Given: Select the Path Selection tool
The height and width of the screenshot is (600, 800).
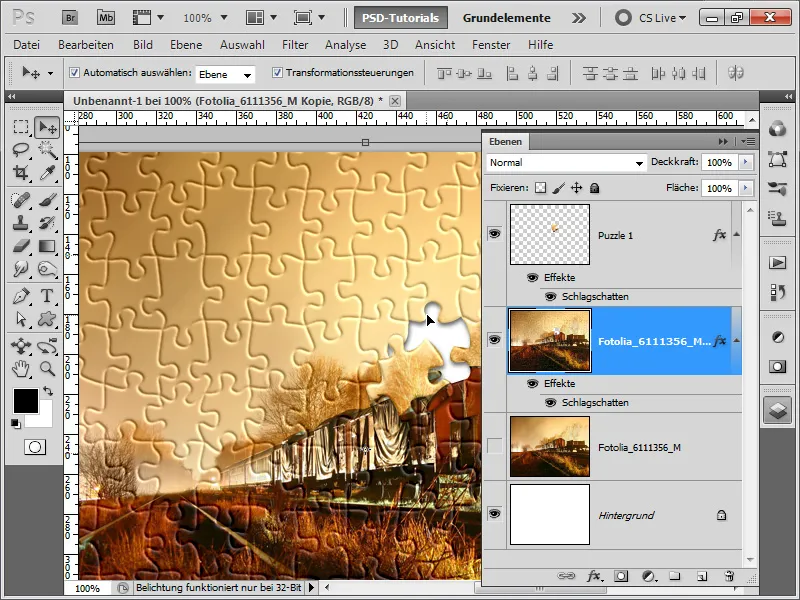Looking at the screenshot, I should (21, 319).
